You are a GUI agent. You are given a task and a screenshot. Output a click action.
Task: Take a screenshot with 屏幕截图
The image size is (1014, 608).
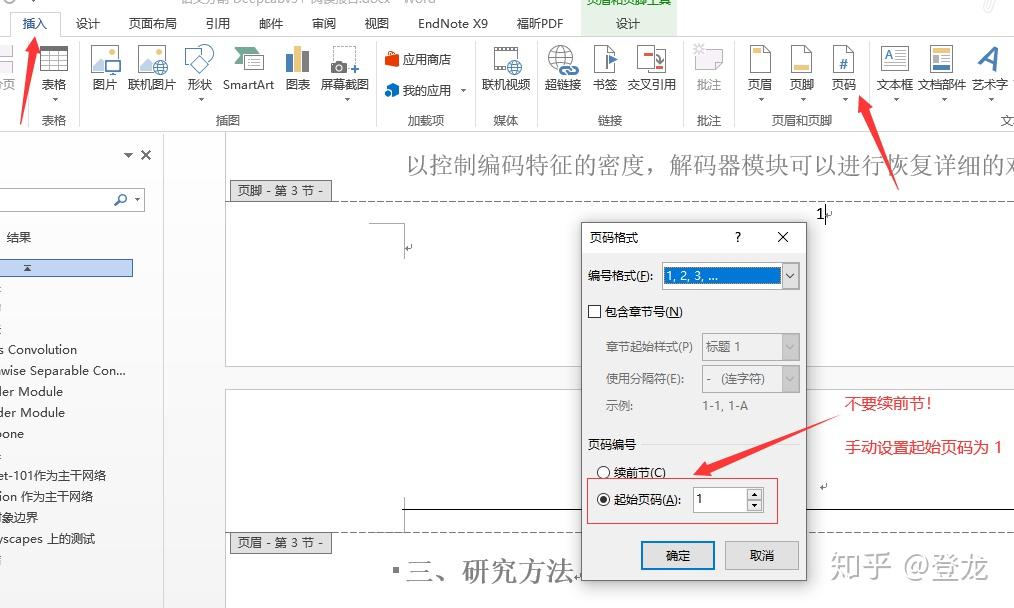pyautogui.click(x=344, y=70)
